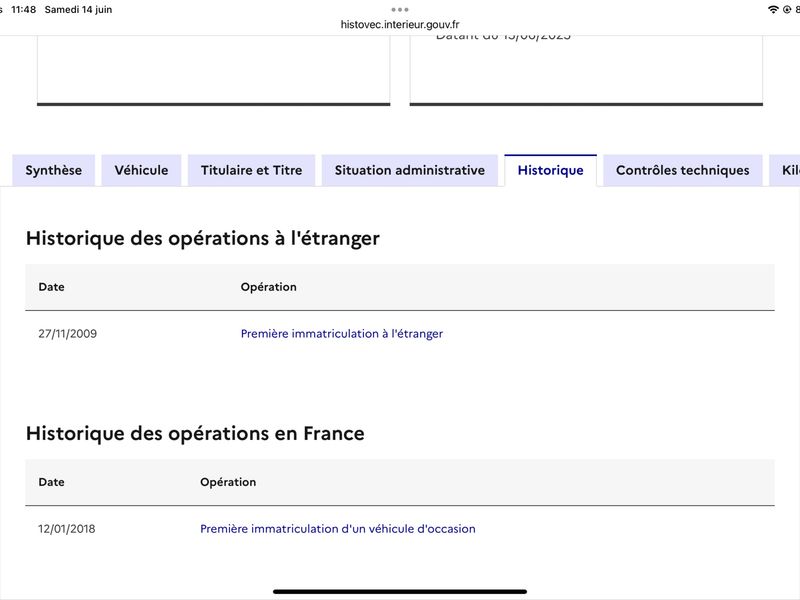Tap the Wi-Fi status icon
The height and width of the screenshot is (600, 800).
773,10
